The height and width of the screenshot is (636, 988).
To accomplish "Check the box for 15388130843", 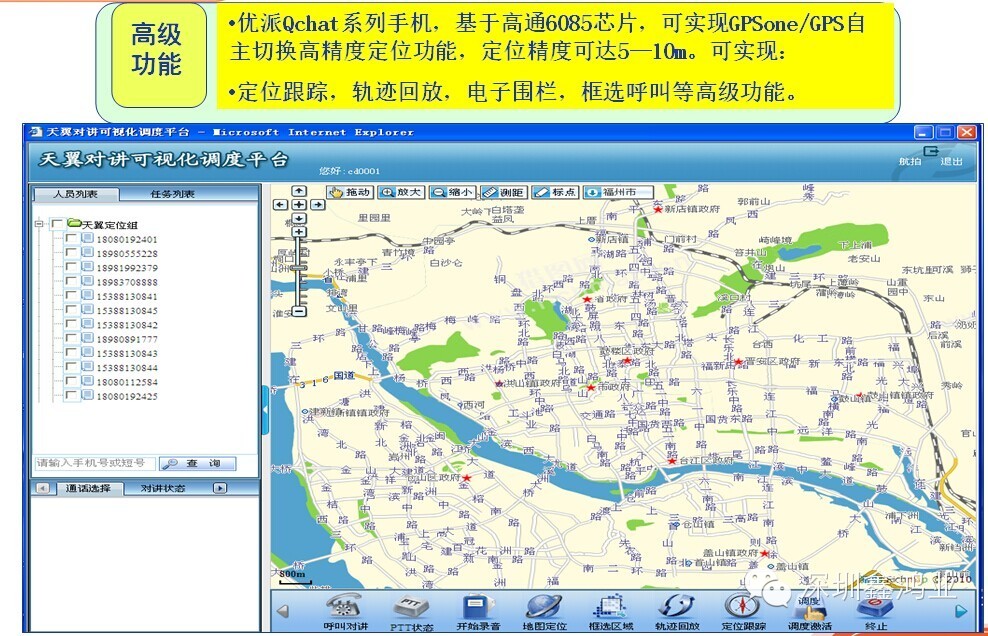I will point(71,353).
